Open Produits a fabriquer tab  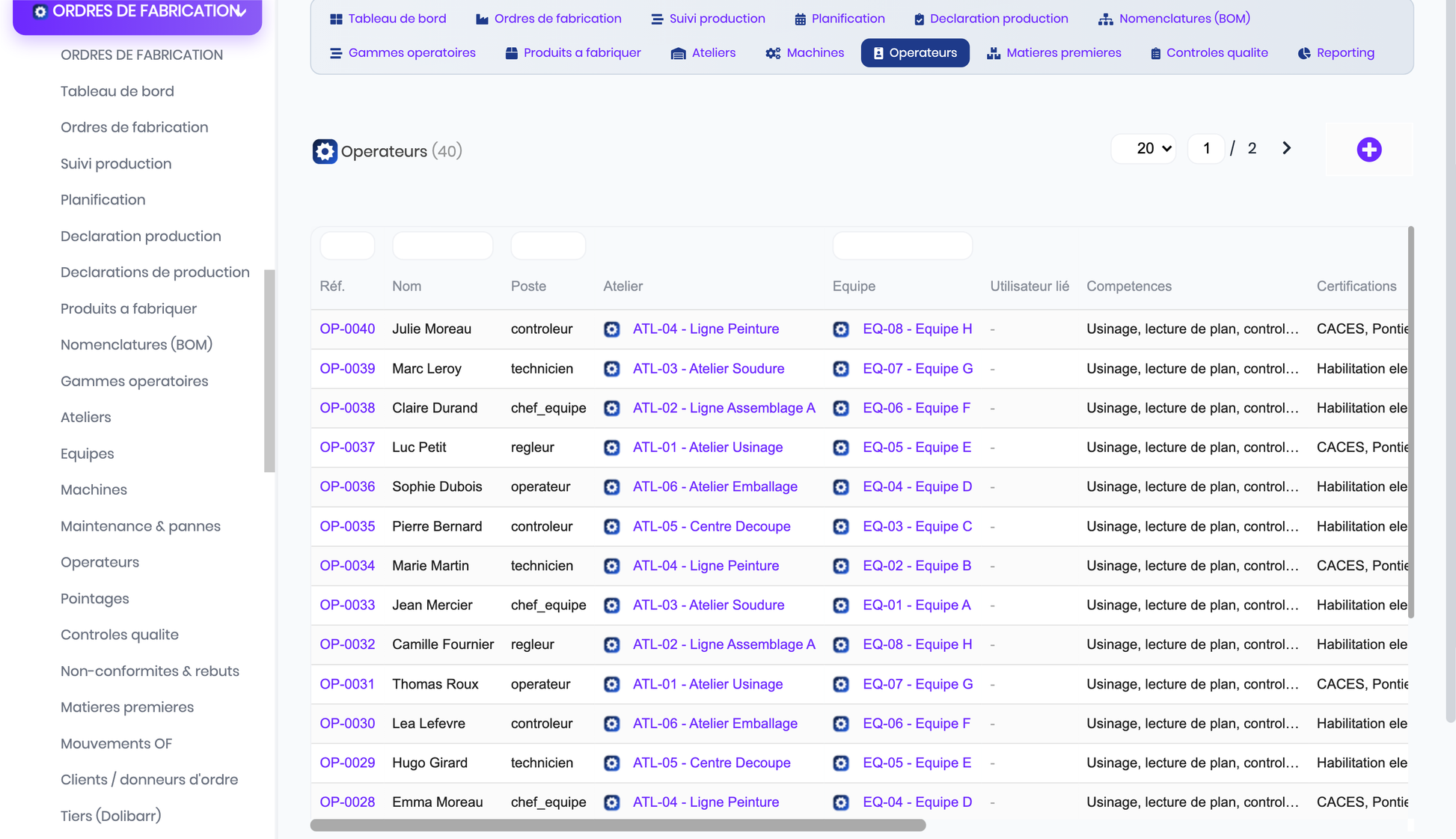[x=573, y=53]
